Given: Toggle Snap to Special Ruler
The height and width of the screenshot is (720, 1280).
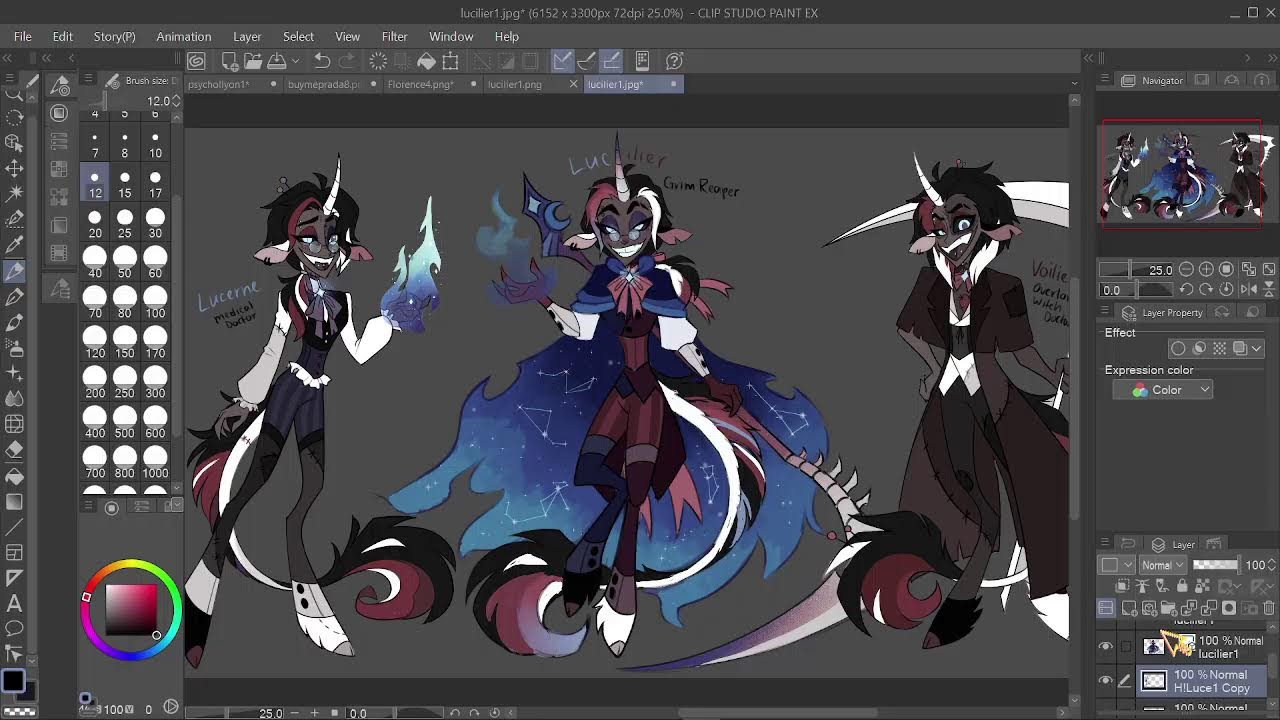Looking at the screenshot, I should point(586,61).
